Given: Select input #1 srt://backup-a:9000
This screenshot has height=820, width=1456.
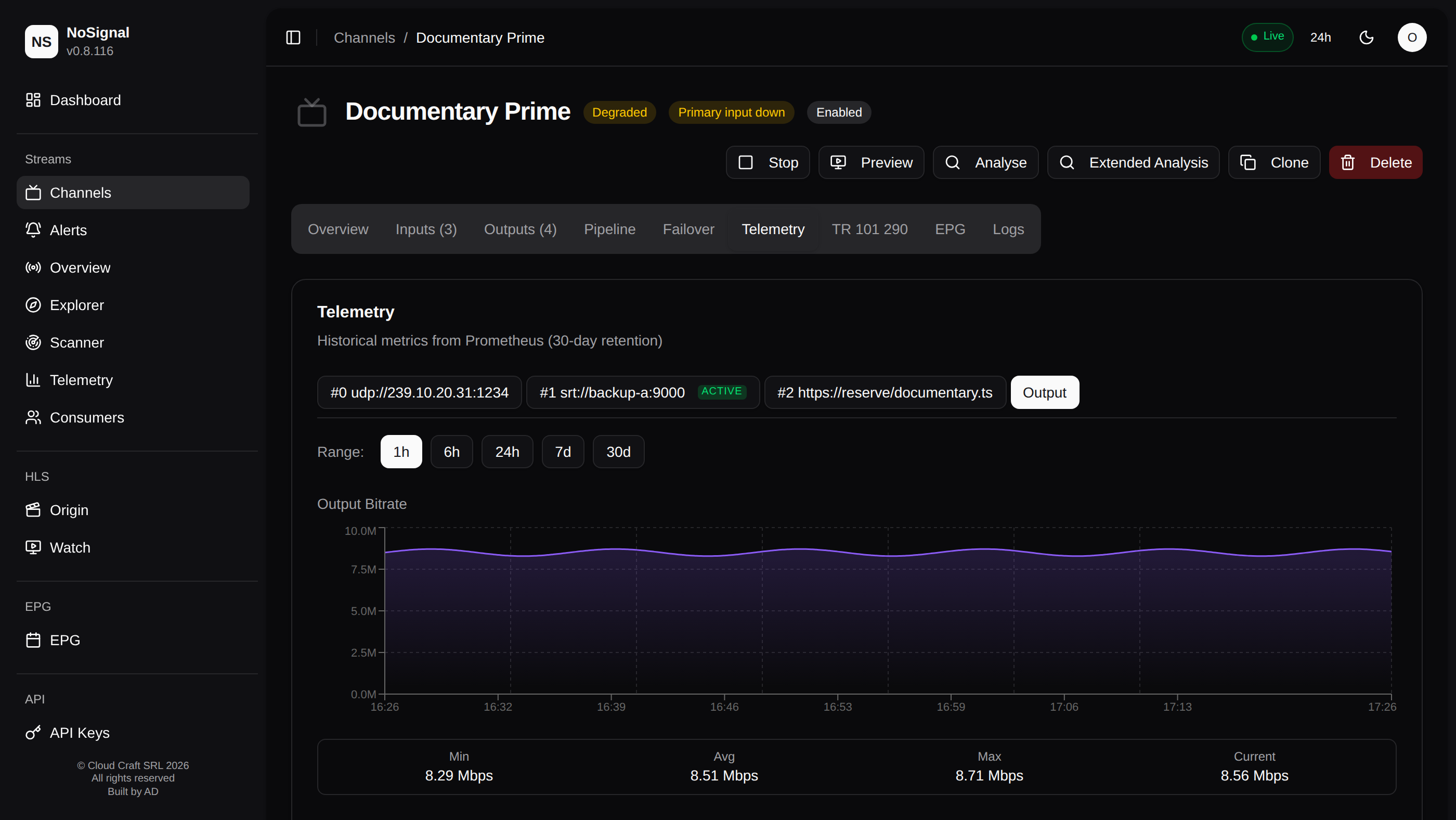Looking at the screenshot, I should coord(643,392).
